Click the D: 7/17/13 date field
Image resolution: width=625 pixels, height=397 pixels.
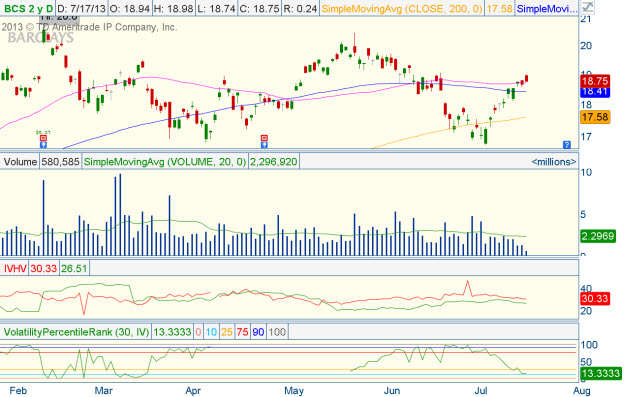[x=81, y=8]
